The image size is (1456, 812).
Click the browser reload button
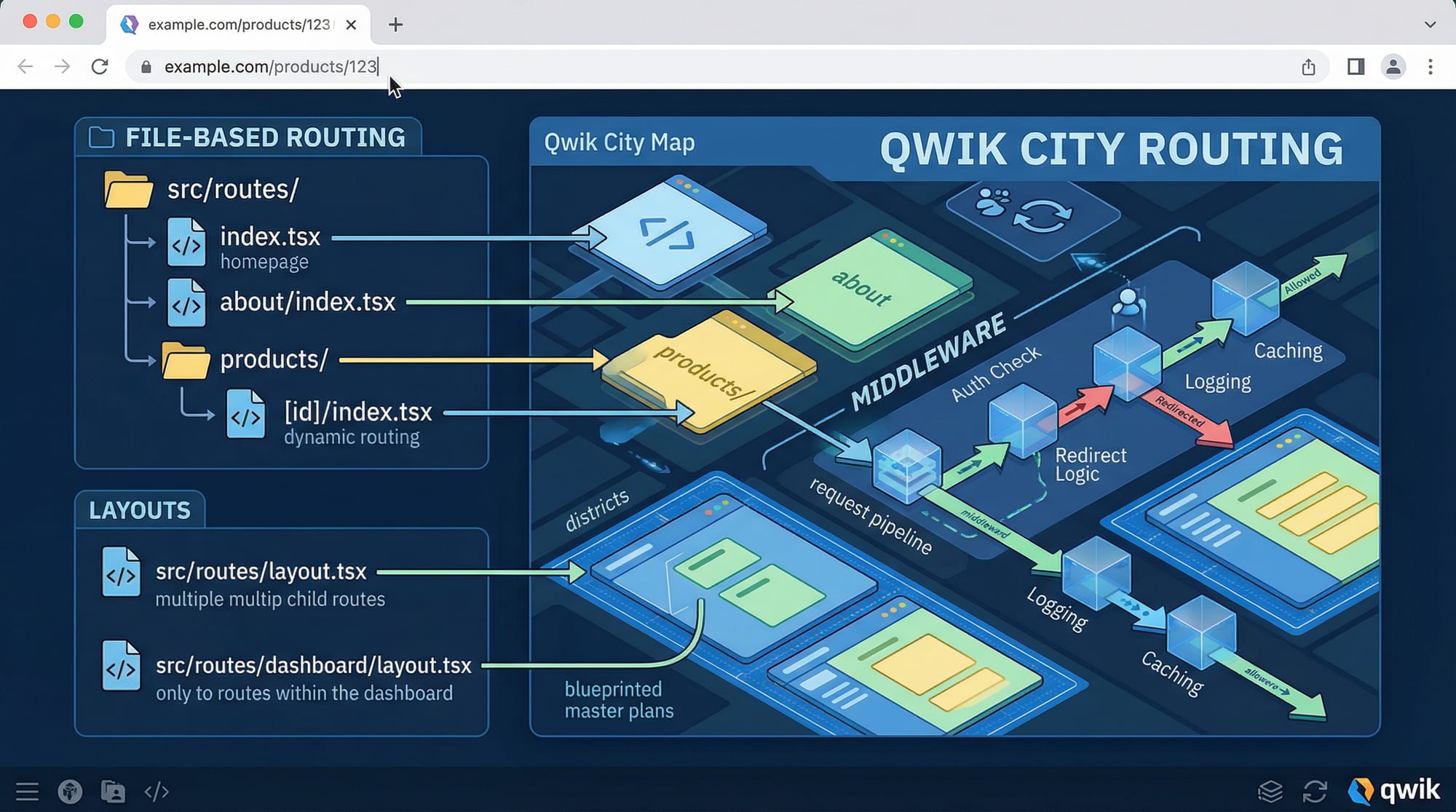tap(100, 67)
